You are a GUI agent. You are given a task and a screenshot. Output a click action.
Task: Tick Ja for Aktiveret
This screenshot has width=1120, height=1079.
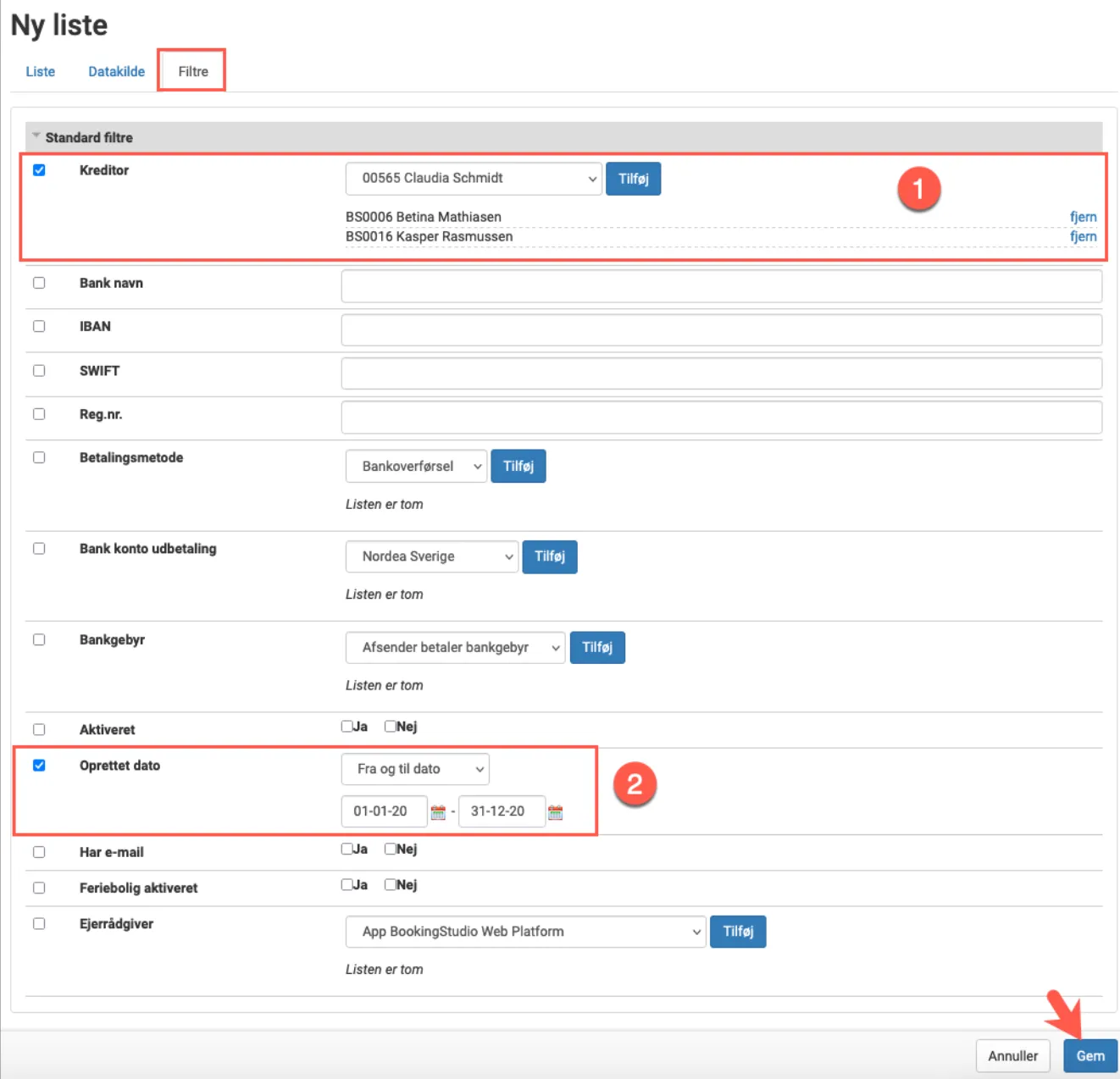point(347,726)
